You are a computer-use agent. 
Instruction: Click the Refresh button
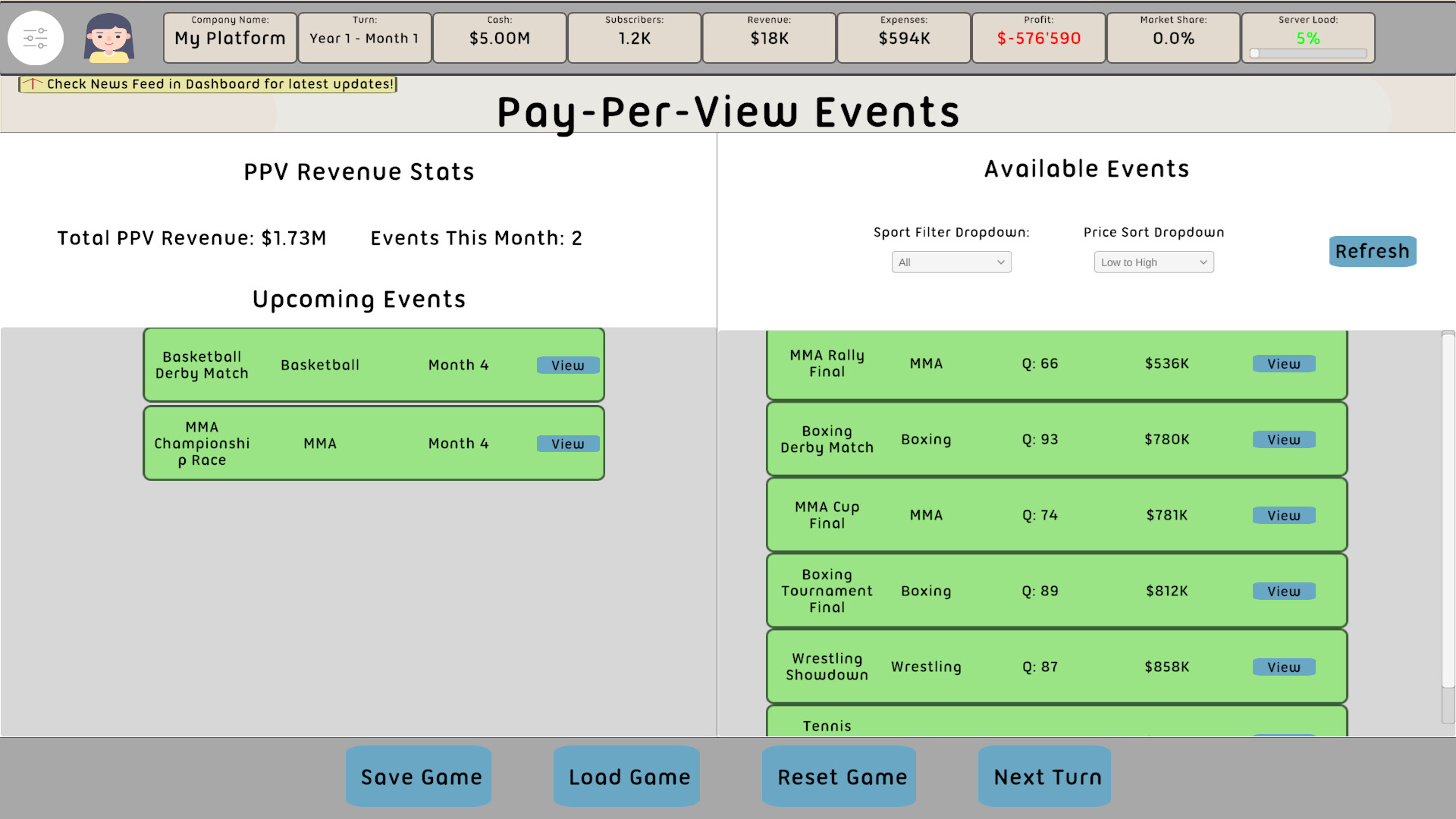(1373, 251)
